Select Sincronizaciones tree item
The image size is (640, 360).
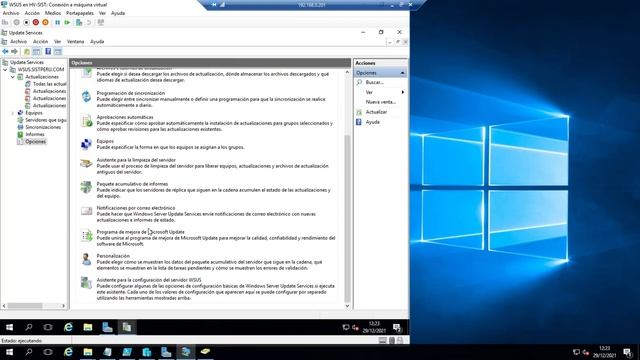[43, 127]
